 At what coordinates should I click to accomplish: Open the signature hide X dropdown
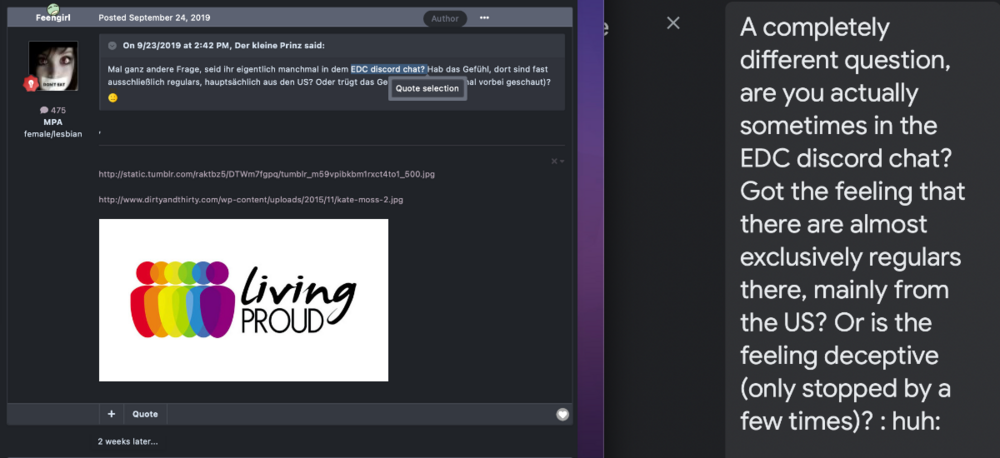(557, 161)
